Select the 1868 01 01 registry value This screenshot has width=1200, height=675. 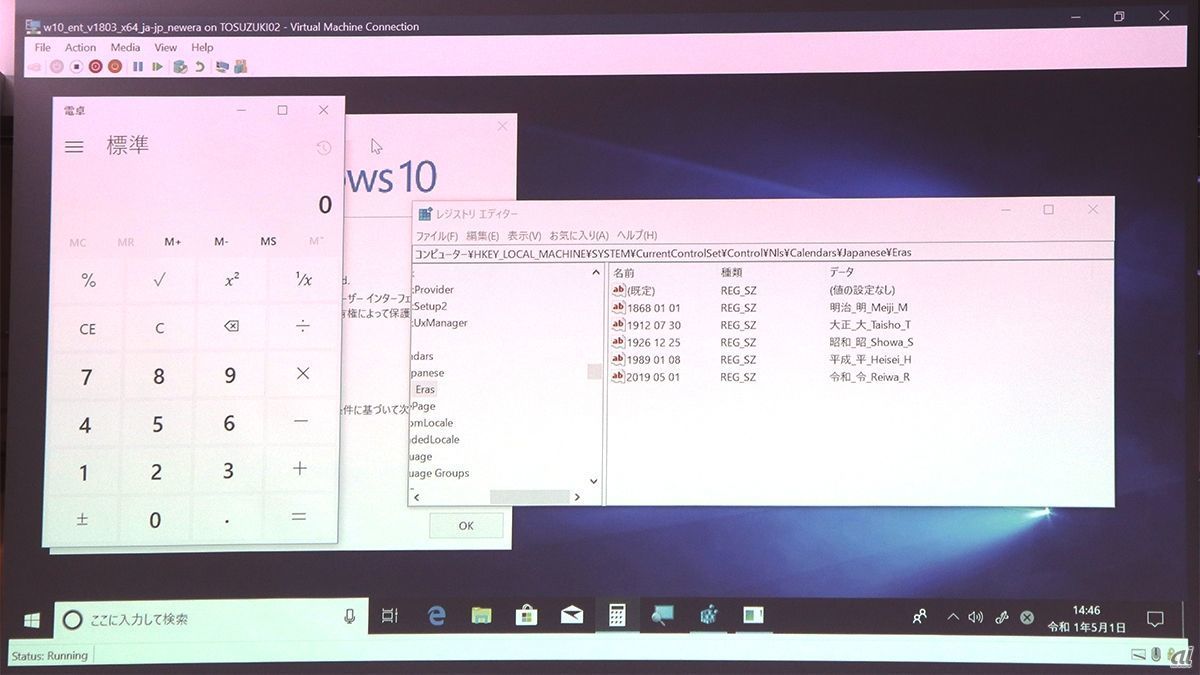647,307
